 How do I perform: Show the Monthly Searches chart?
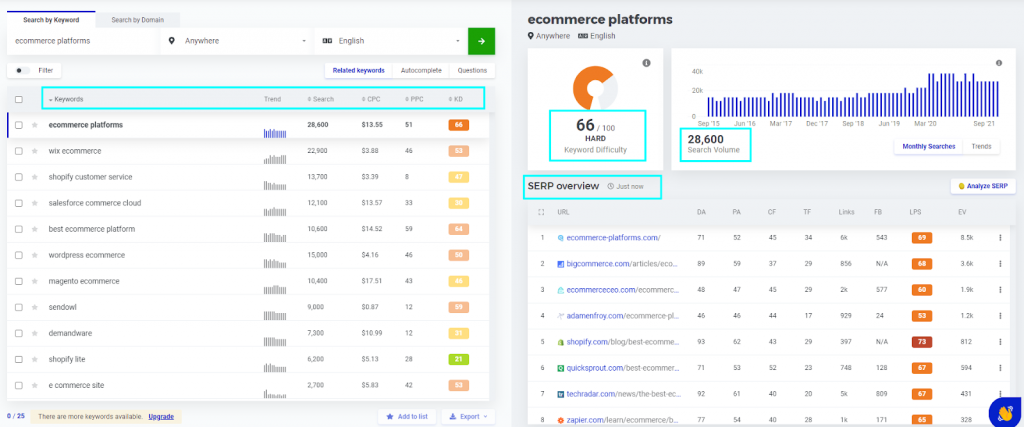click(x=930, y=146)
